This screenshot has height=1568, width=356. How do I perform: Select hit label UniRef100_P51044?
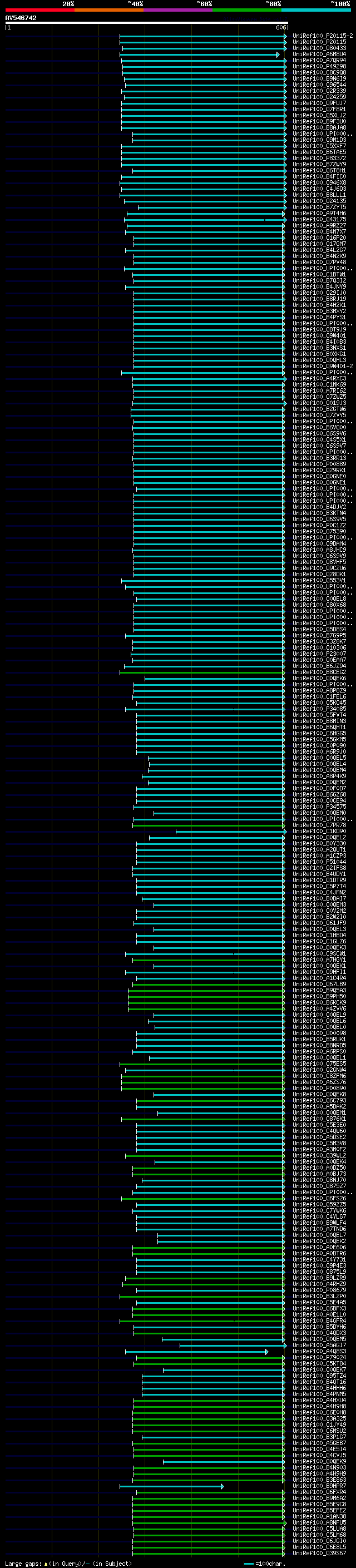coord(319,861)
